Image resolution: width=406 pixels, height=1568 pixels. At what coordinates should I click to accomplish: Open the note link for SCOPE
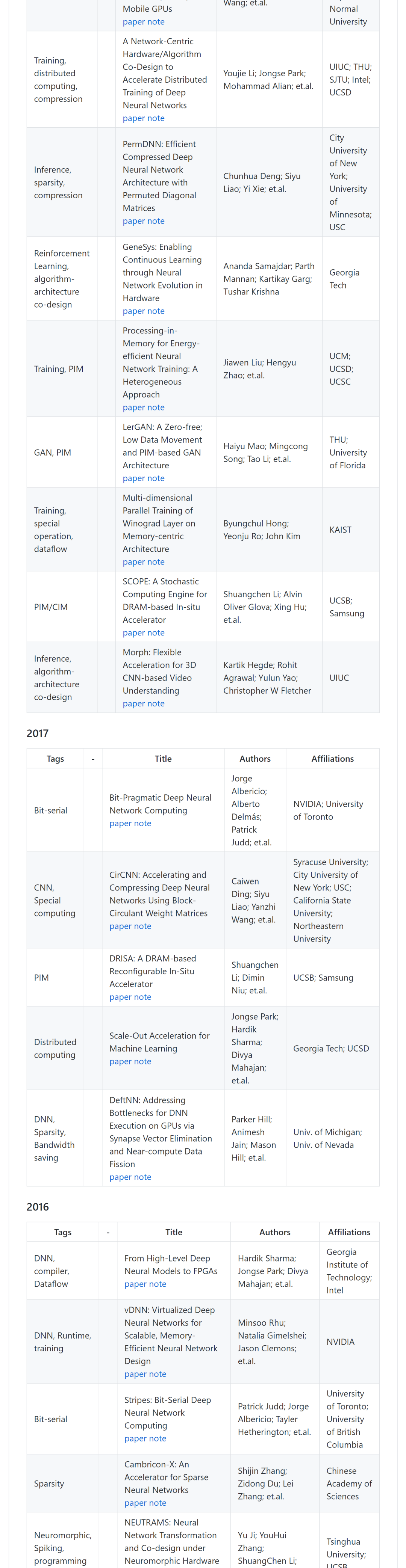click(156, 632)
